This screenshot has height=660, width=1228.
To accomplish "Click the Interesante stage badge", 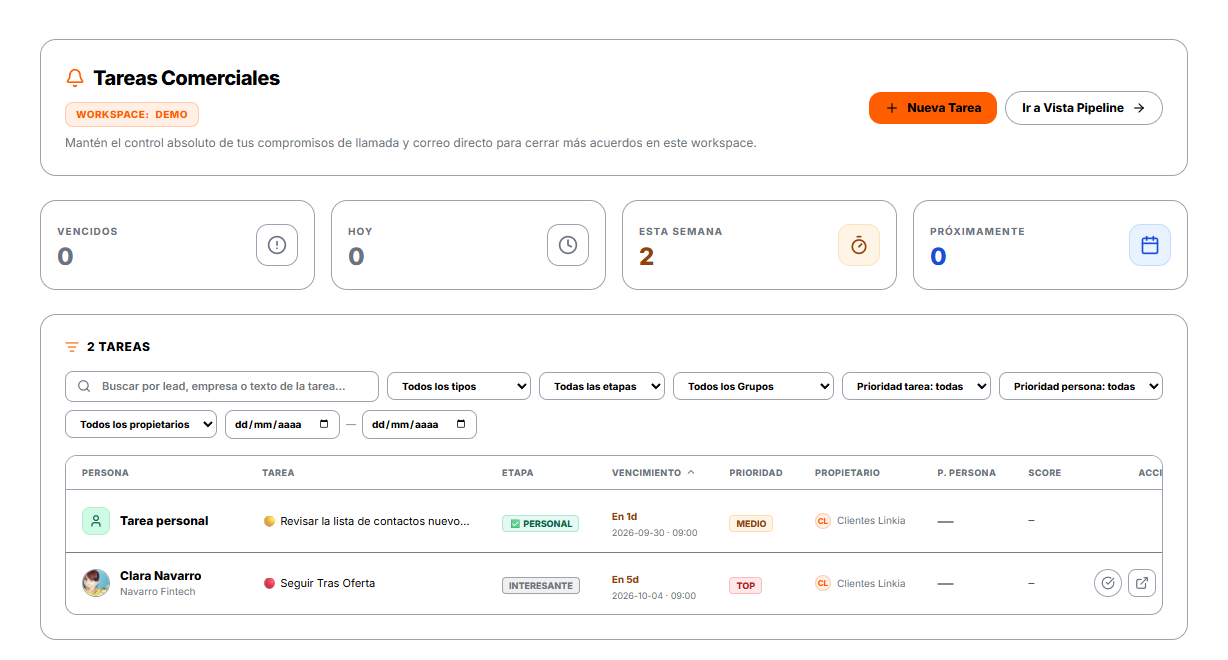I will coord(541,585).
